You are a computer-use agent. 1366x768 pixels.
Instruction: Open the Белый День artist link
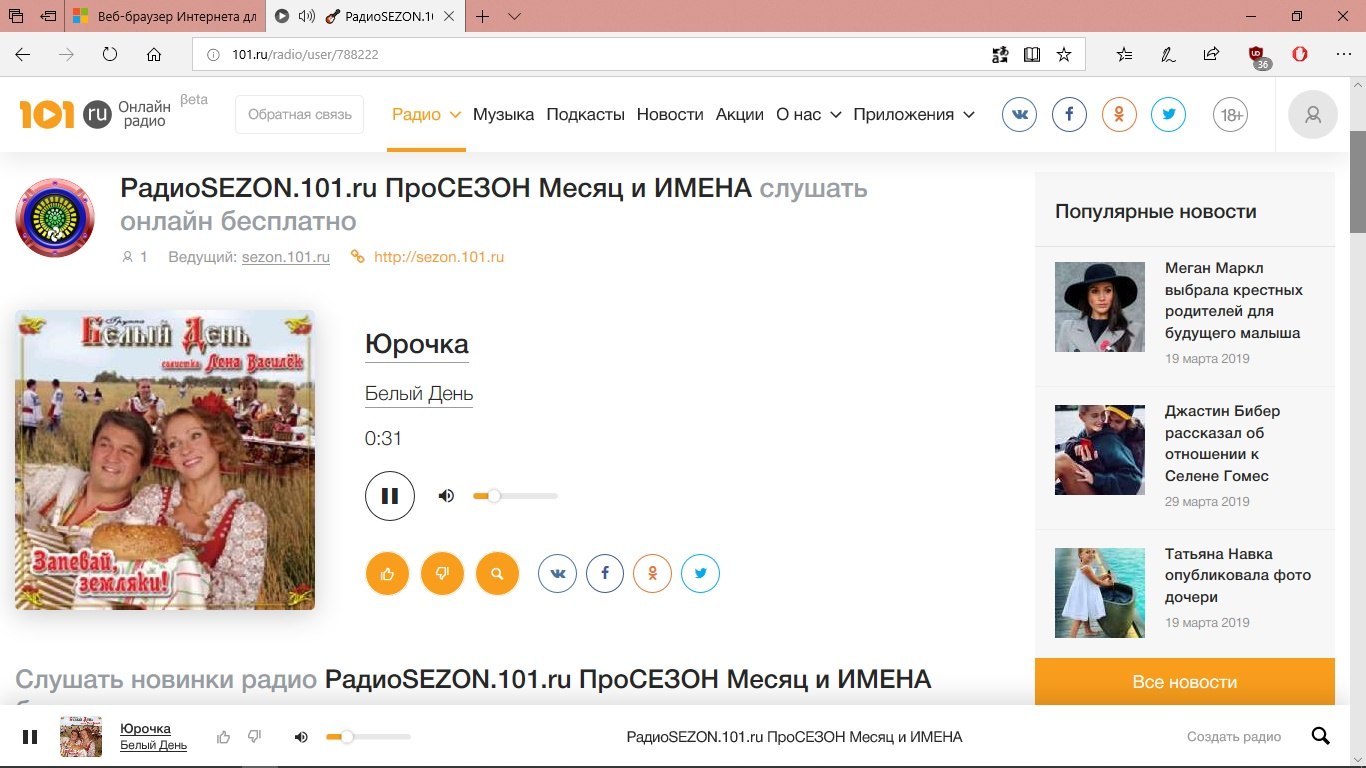(x=419, y=394)
